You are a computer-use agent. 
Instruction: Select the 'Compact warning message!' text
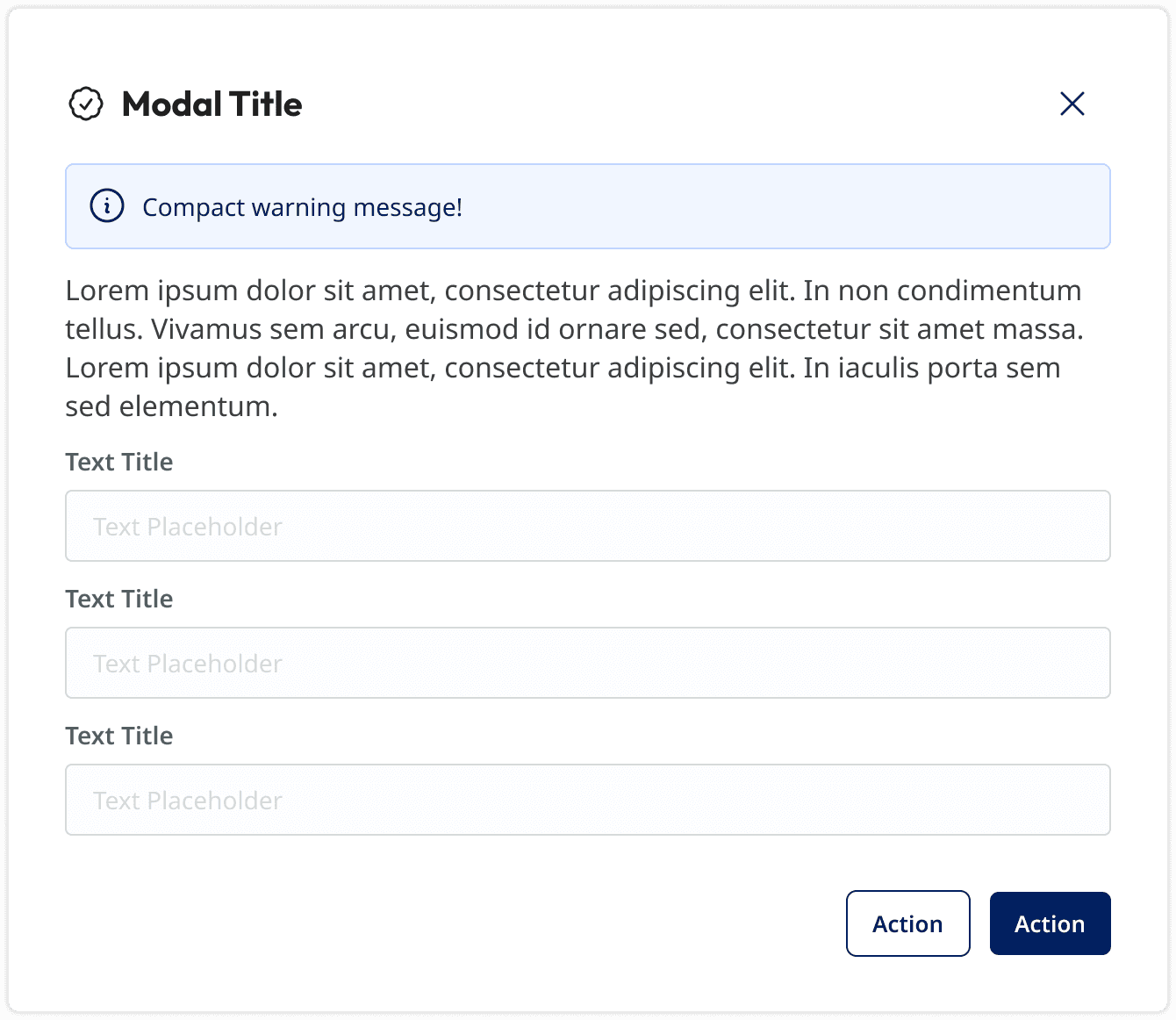[302, 207]
